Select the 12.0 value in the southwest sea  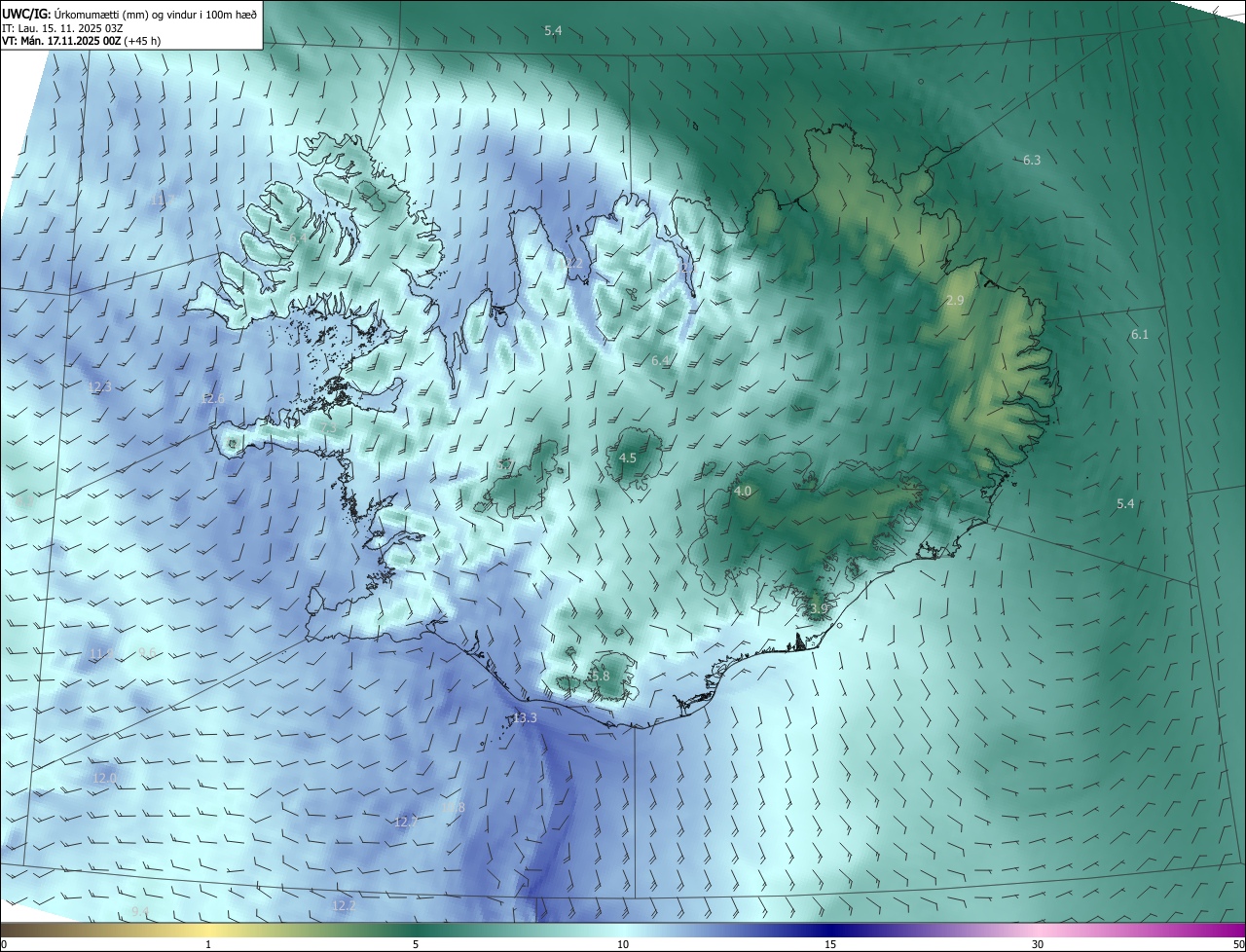coord(104,779)
